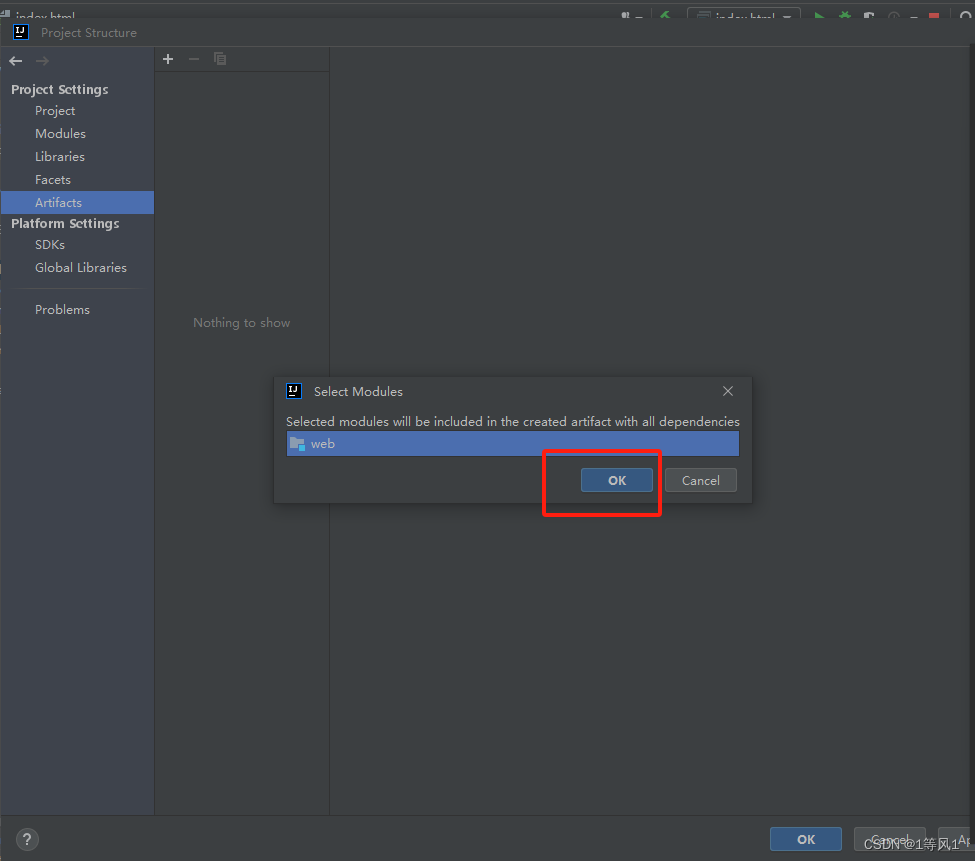Click the green run icon in main toolbar
This screenshot has height=861, width=975.
pyautogui.click(x=820, y=15)
